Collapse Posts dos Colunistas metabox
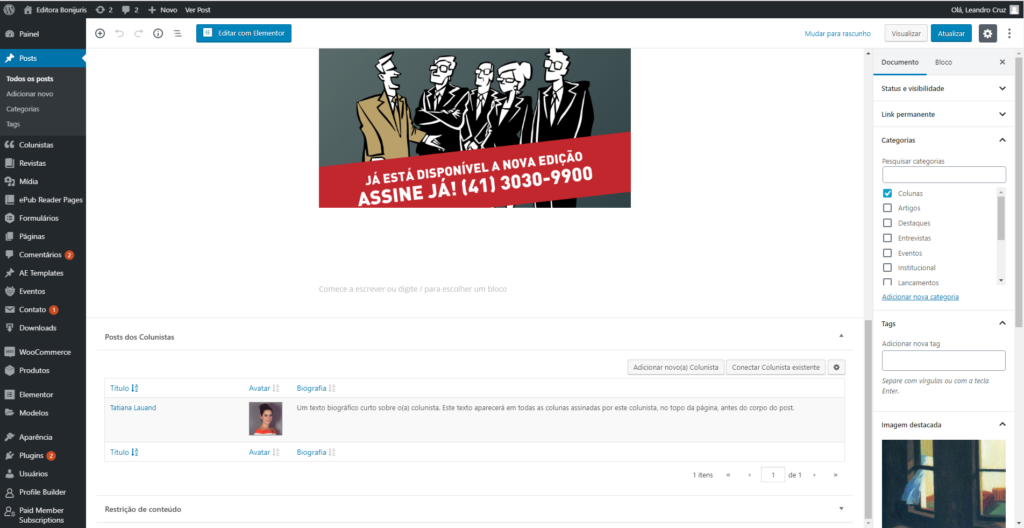The image size is (1024, 528). point(841,336)
